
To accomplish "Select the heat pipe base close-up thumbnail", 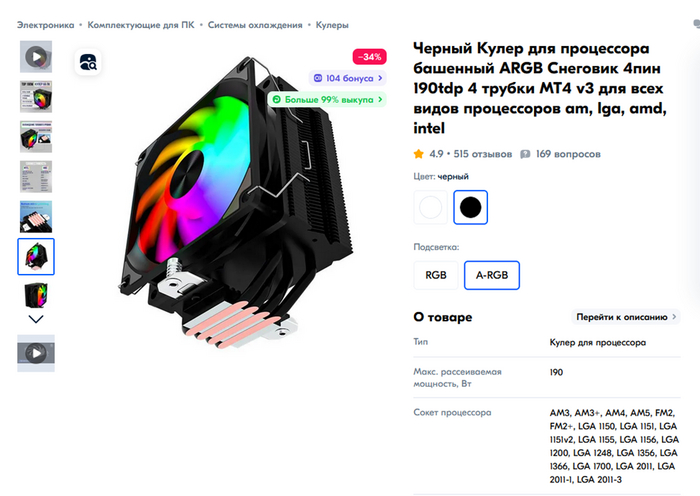I will (36, 217).
